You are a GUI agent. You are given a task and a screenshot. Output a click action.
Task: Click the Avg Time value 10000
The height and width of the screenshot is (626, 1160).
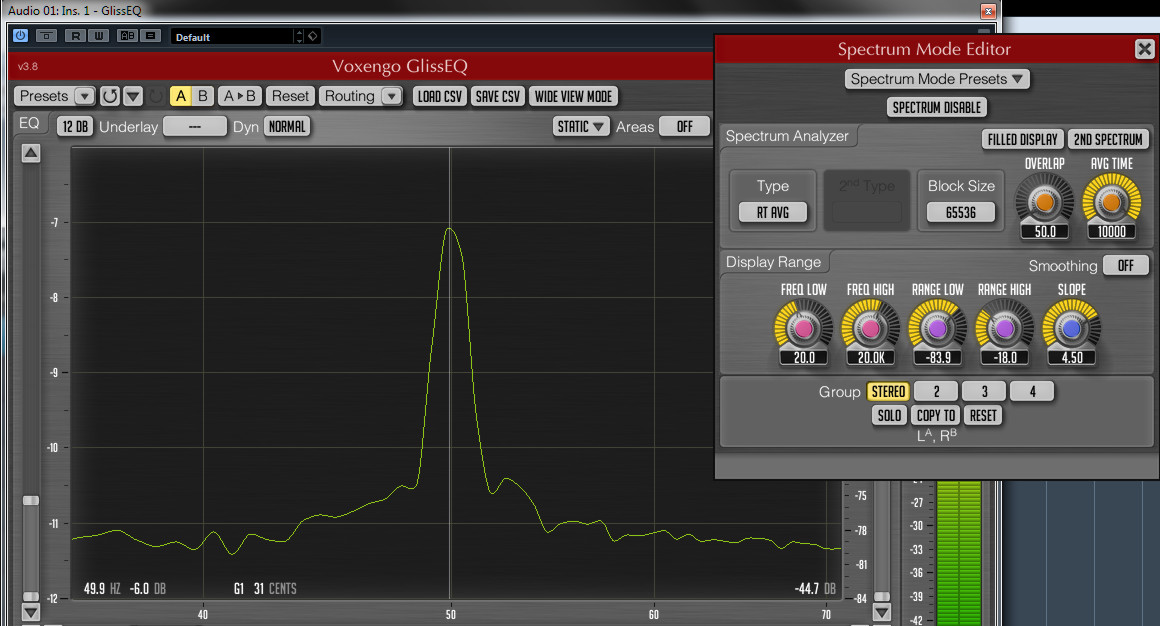tap(1111, 232)
